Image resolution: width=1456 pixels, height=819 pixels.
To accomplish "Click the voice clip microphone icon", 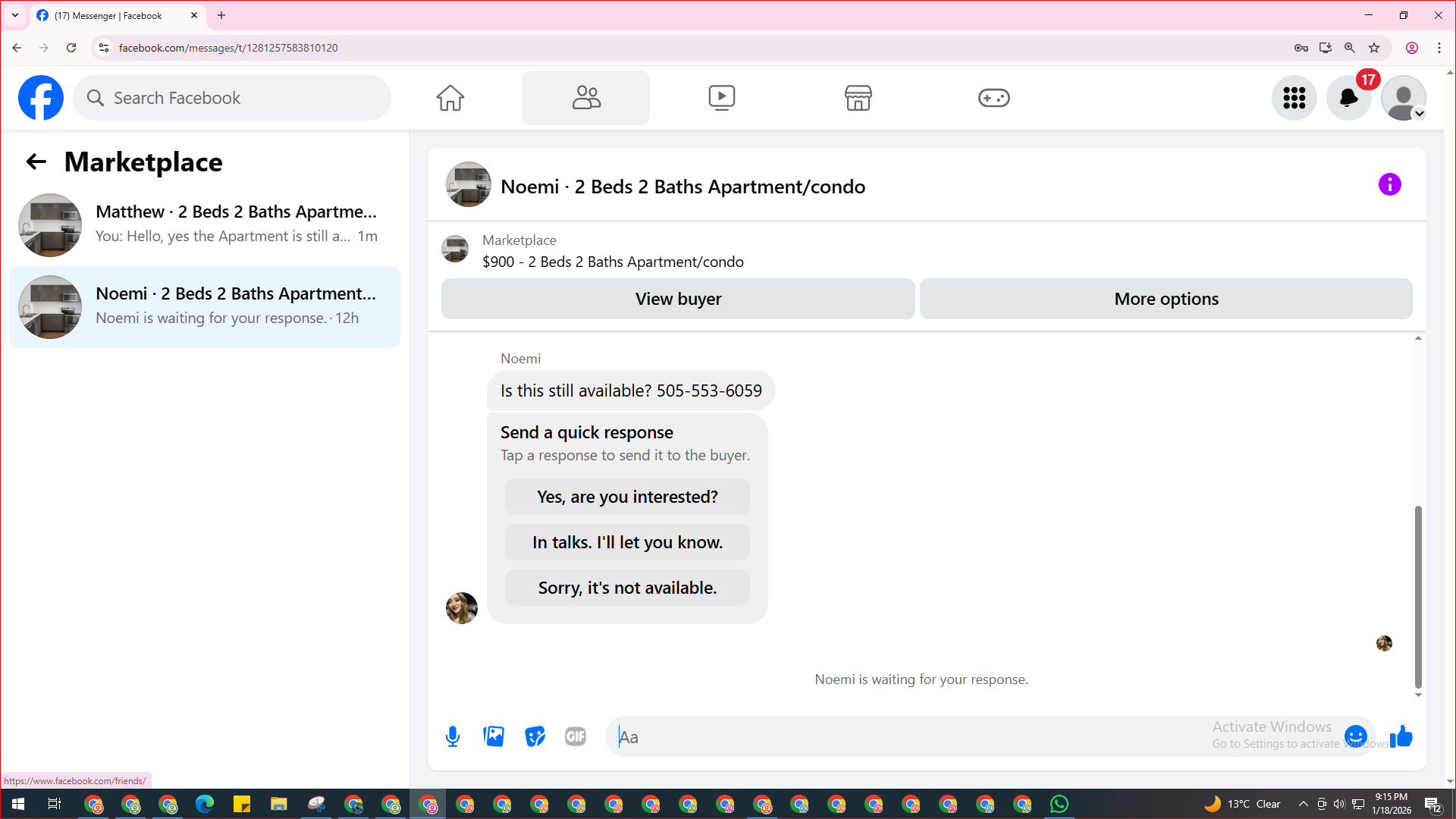I will click(x=453, y=736).
